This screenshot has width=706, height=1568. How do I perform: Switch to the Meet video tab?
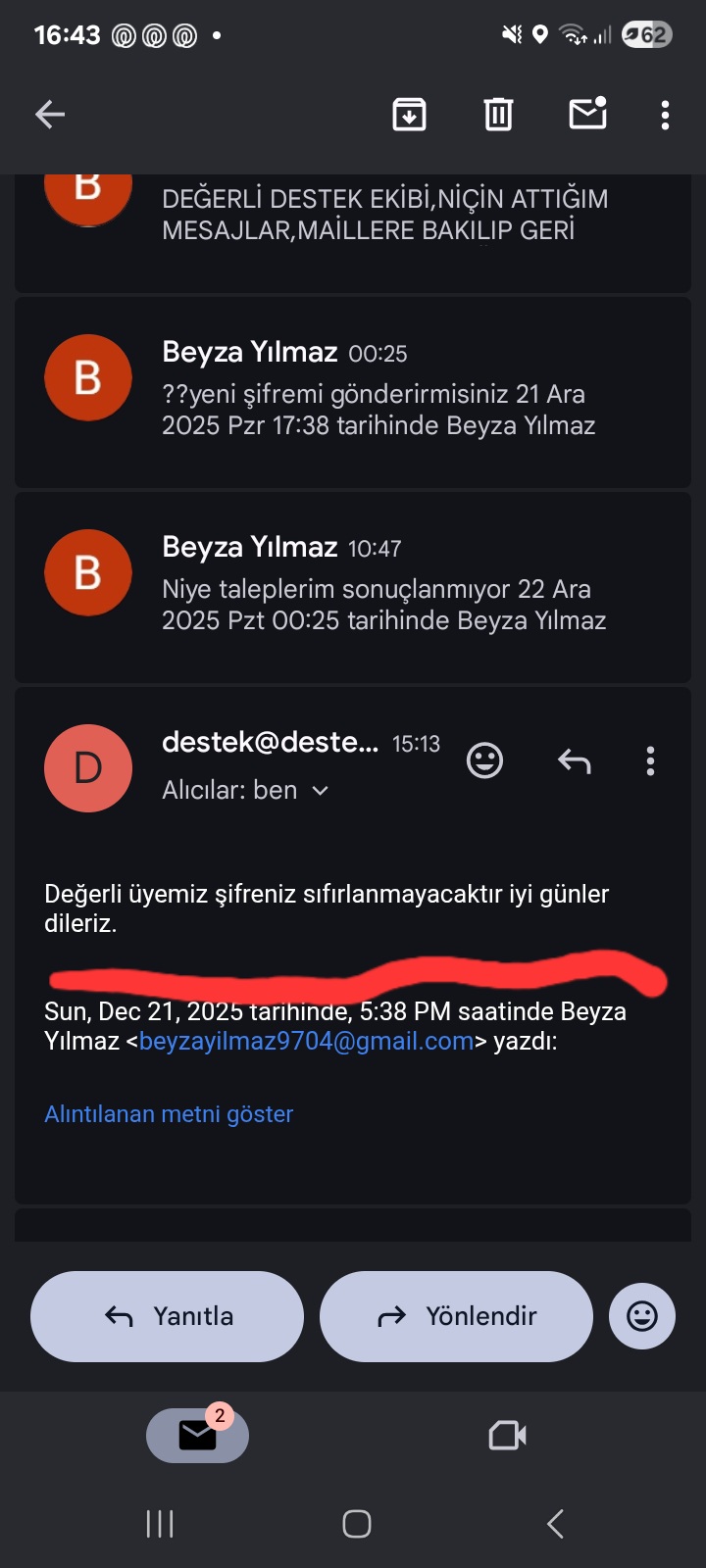507,1436
